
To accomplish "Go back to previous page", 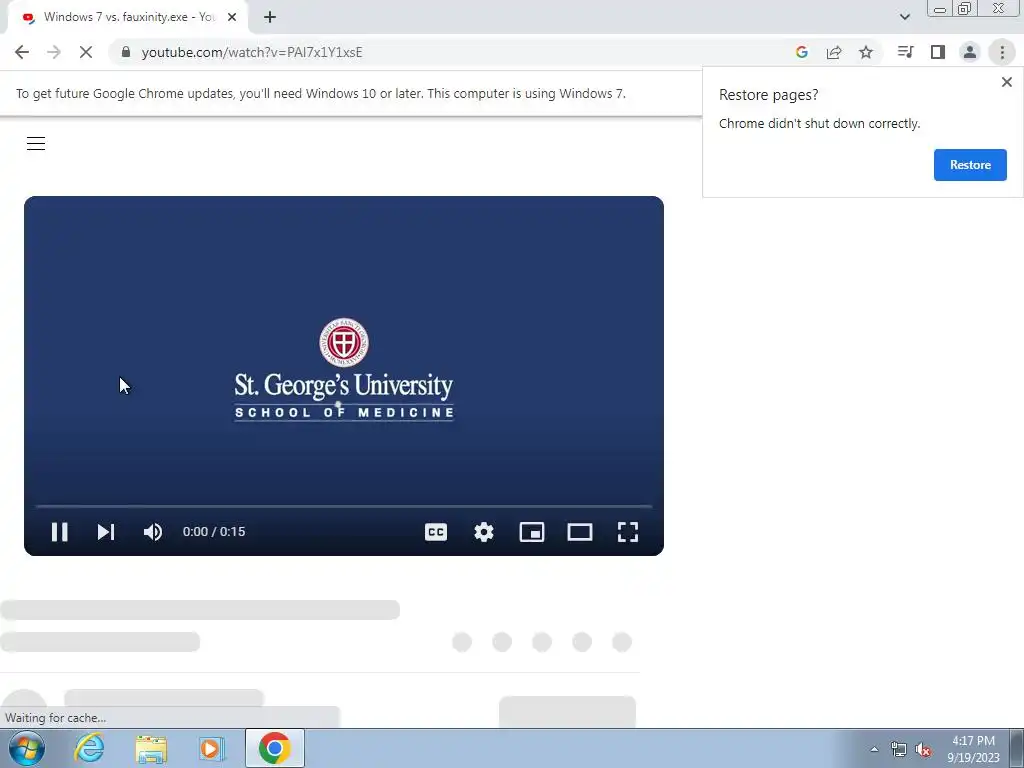I will [x=22, y=52].
